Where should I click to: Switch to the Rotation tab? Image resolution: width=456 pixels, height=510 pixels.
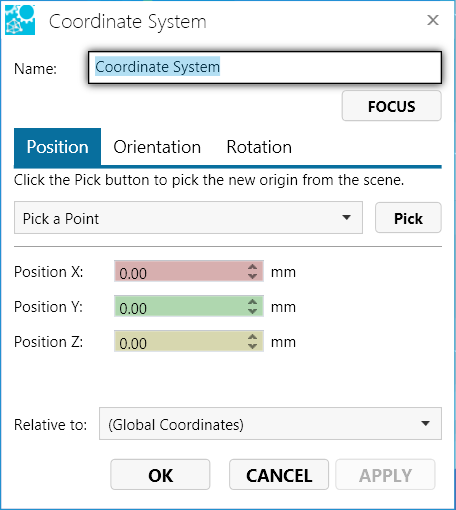coord(259,147)
